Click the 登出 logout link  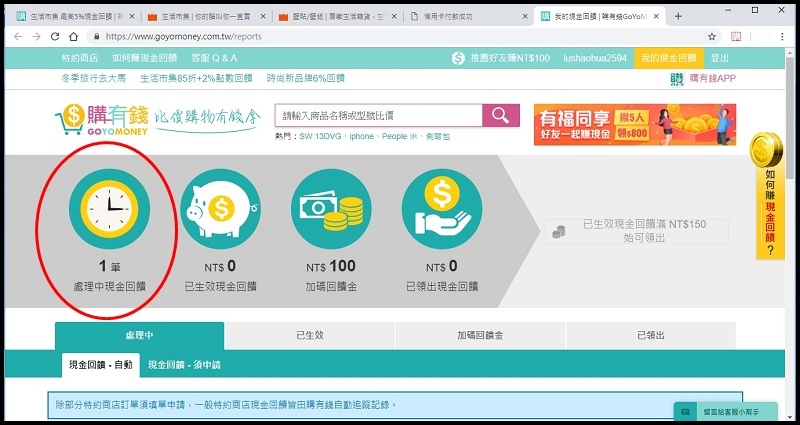[719, 58]
